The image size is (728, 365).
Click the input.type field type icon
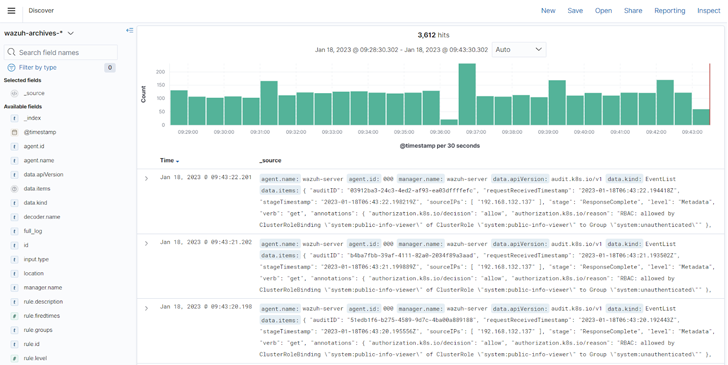14,260
